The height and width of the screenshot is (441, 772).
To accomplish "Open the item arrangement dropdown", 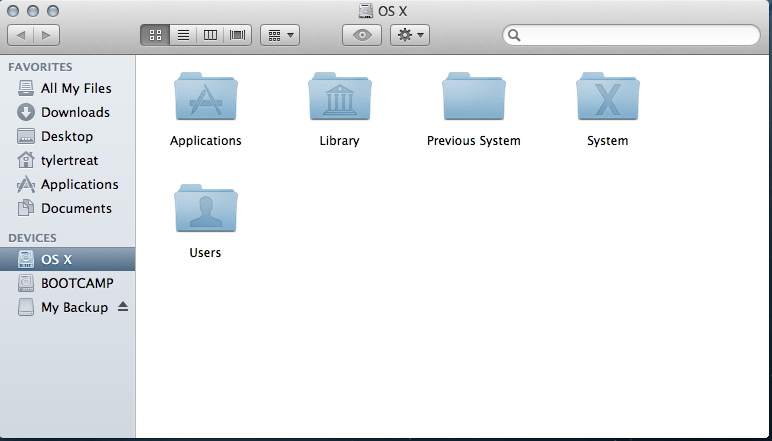I will click(280, 35).
